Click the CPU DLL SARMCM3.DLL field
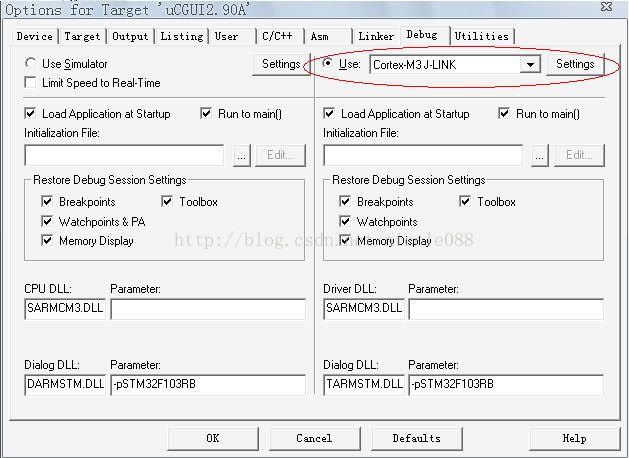Screen dimensions: 629x458 coord(65,308)
